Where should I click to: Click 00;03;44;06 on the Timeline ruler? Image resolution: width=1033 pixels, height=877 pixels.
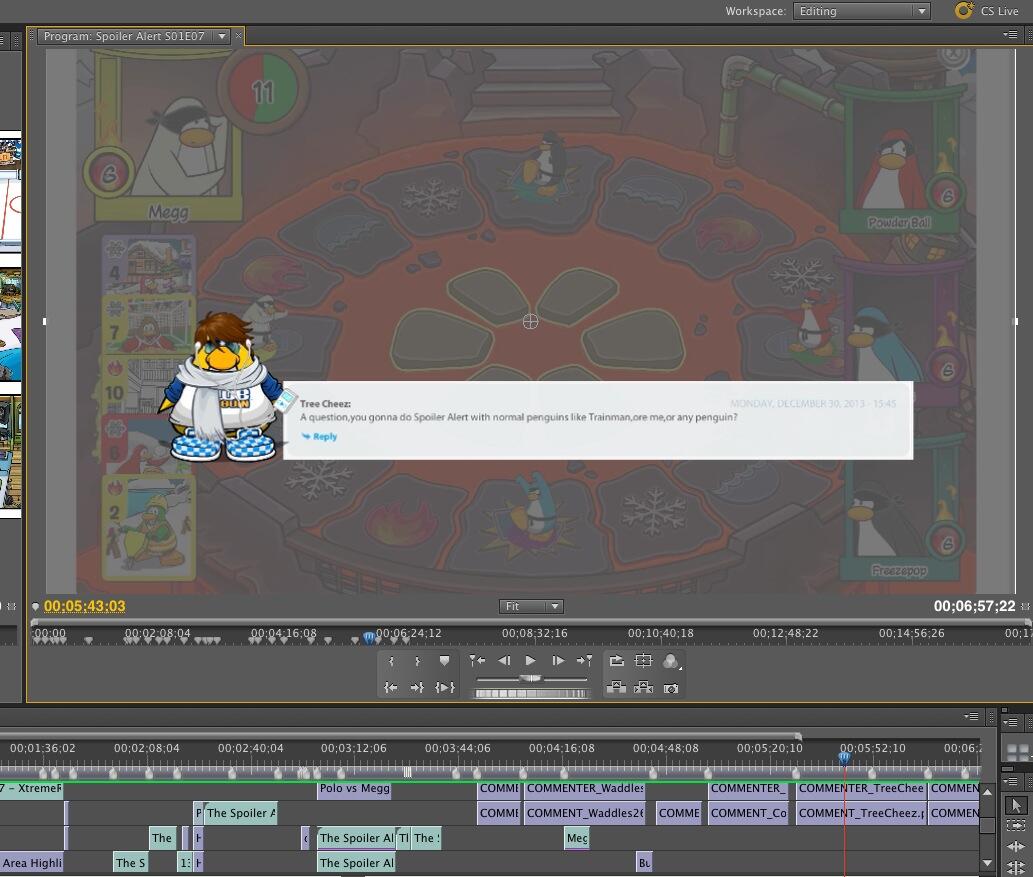point(457,748)
